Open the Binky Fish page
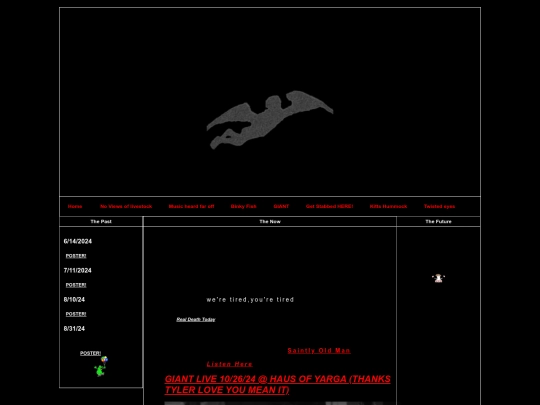 pyautogui.click(x=243, y=206)
